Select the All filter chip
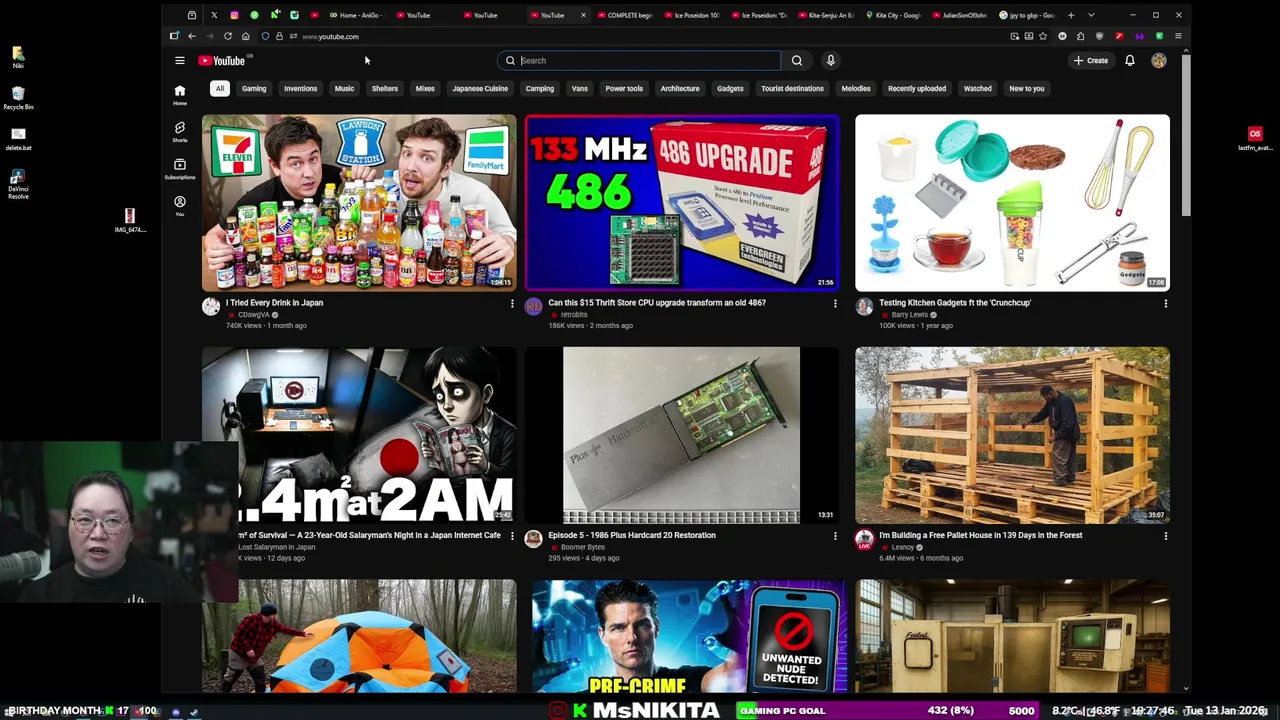This screenshot has height=720, width=1280. click(x=219, y=88)
